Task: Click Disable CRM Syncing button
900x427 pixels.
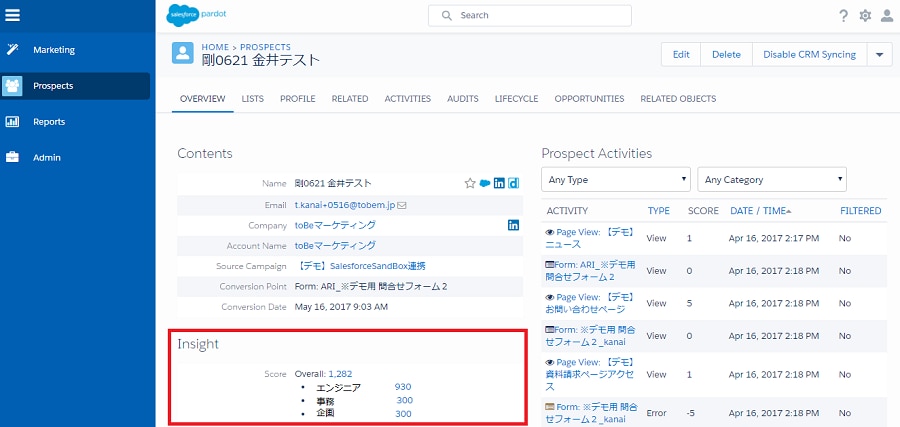Action: point(809,55)
